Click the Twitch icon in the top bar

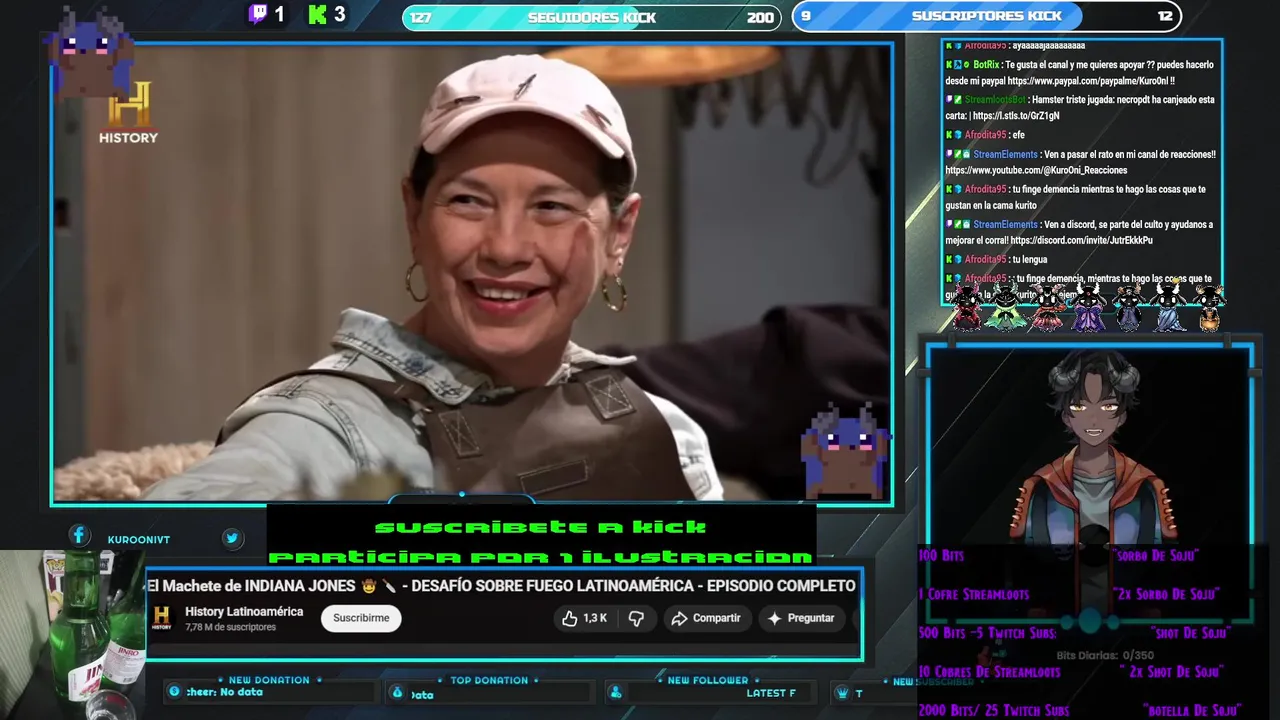258,14
